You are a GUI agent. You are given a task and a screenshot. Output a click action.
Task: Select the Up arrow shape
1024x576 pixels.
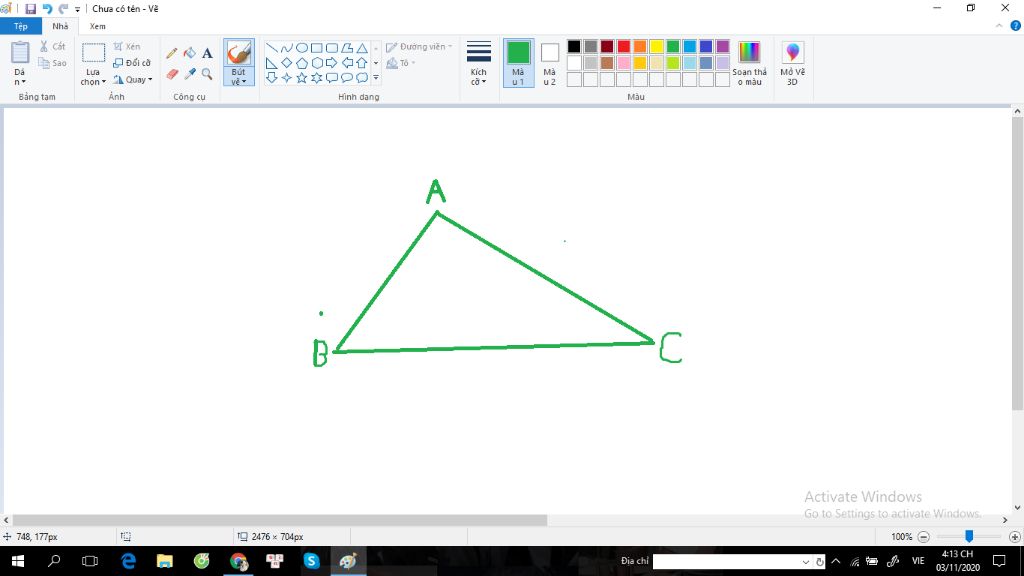pyautogui.click(x=362, y=63)
